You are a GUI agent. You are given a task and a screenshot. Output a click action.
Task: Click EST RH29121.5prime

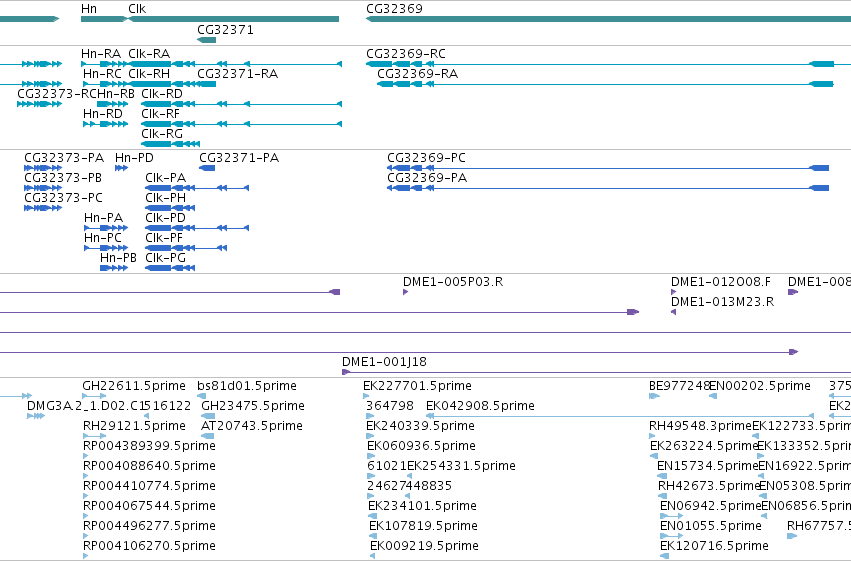pyautogui.click(x=134, y=426)
